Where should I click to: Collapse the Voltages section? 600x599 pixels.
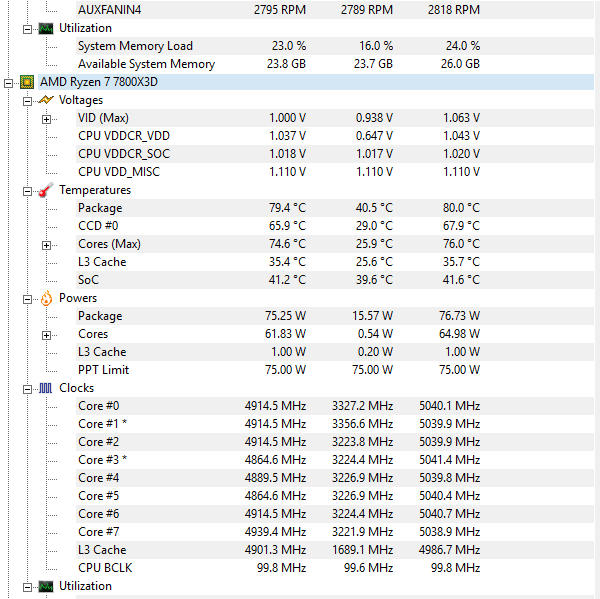tap(27, 101)
